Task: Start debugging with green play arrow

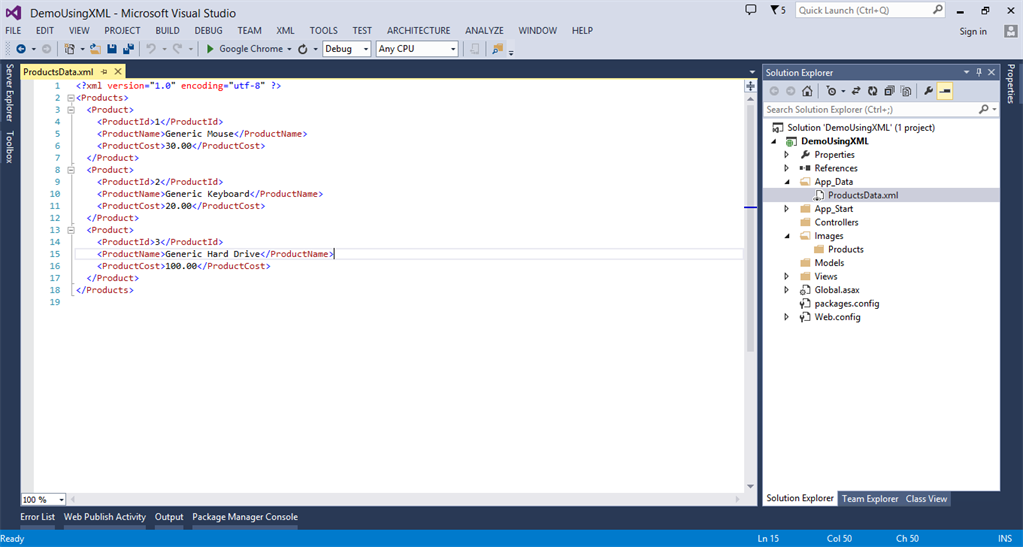Action: pos(210,48)
